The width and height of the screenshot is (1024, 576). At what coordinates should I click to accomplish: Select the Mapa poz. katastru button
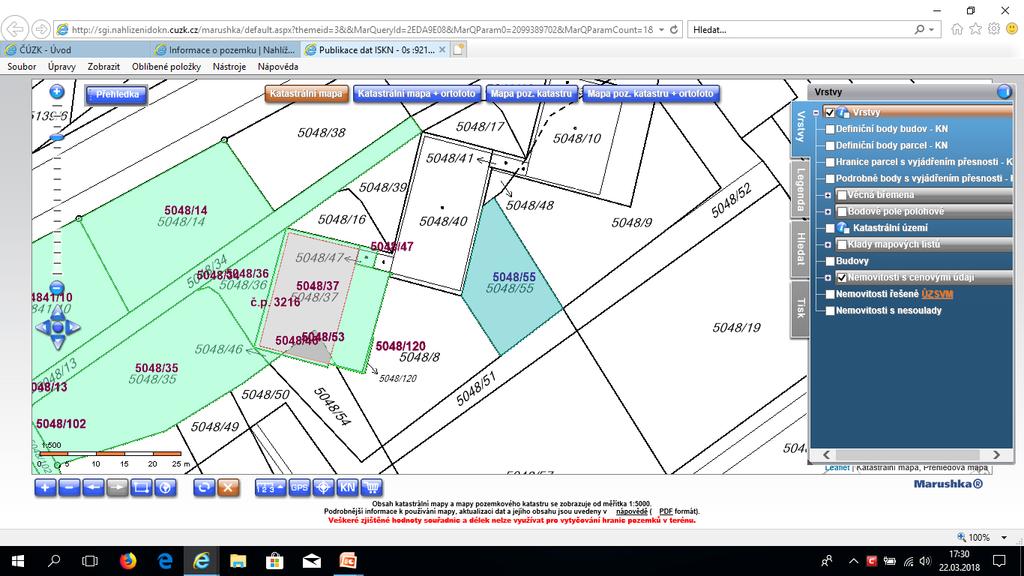[531, 94]
